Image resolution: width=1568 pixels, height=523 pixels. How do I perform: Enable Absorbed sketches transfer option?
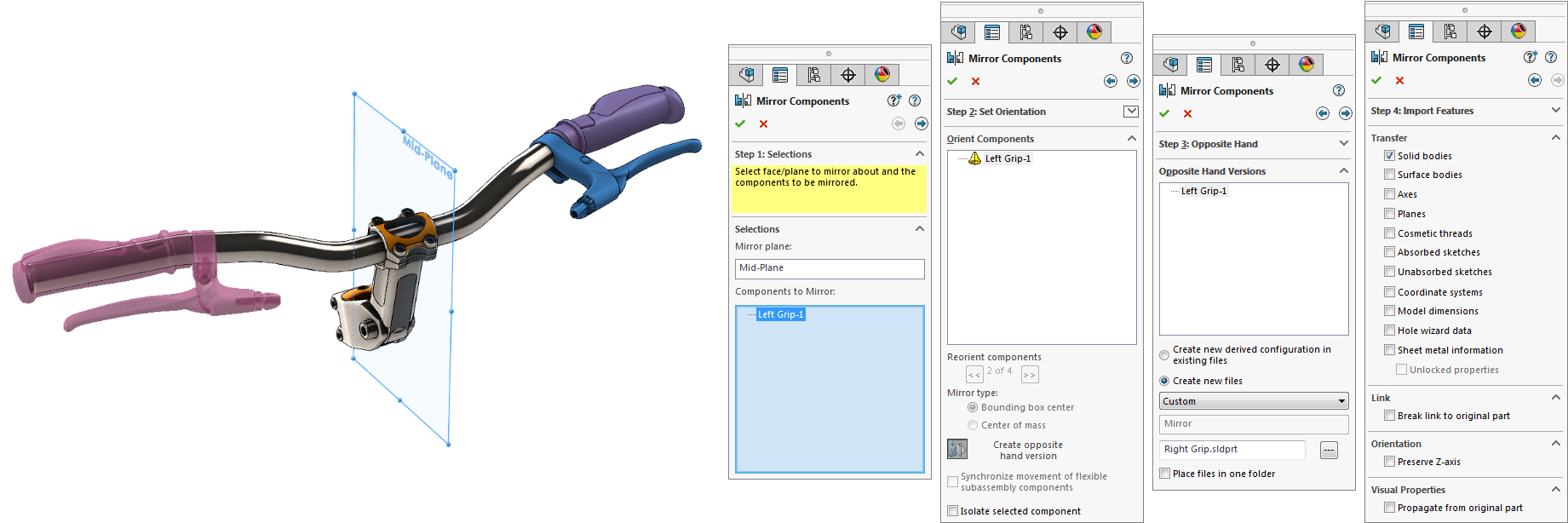(x=1389, y=252)
